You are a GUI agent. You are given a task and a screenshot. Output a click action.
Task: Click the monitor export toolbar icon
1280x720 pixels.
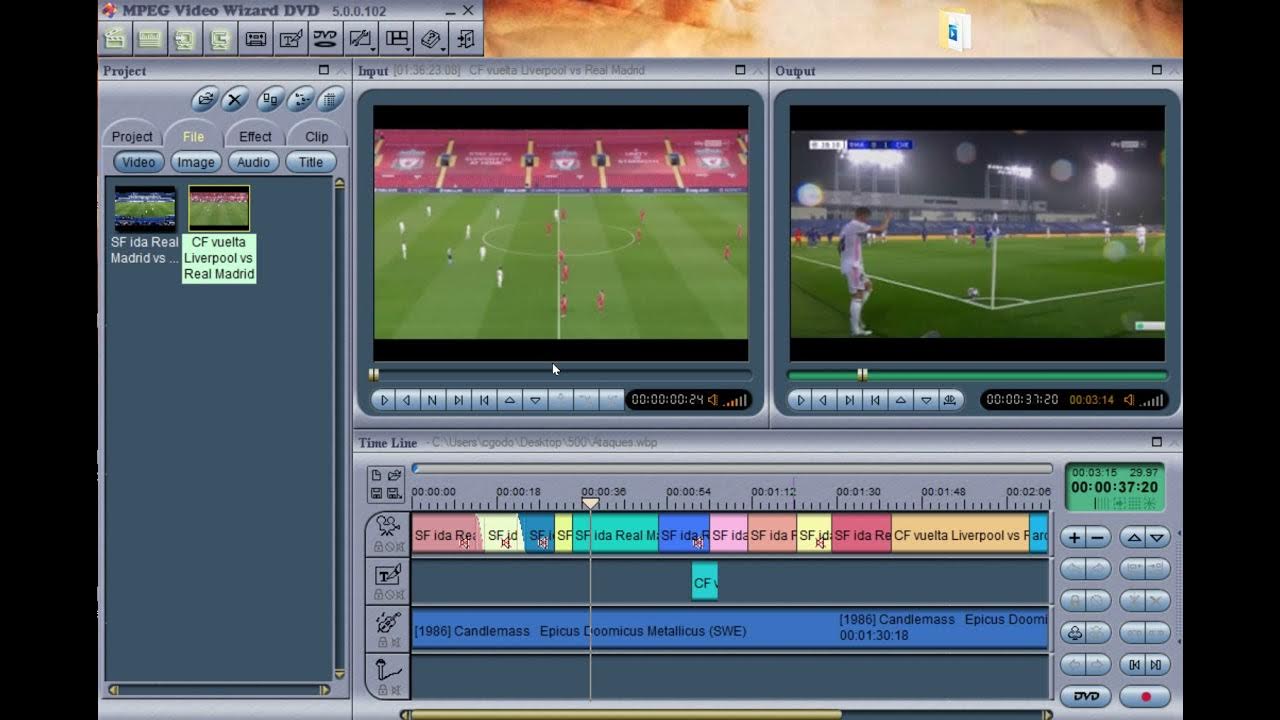point(220,39)
